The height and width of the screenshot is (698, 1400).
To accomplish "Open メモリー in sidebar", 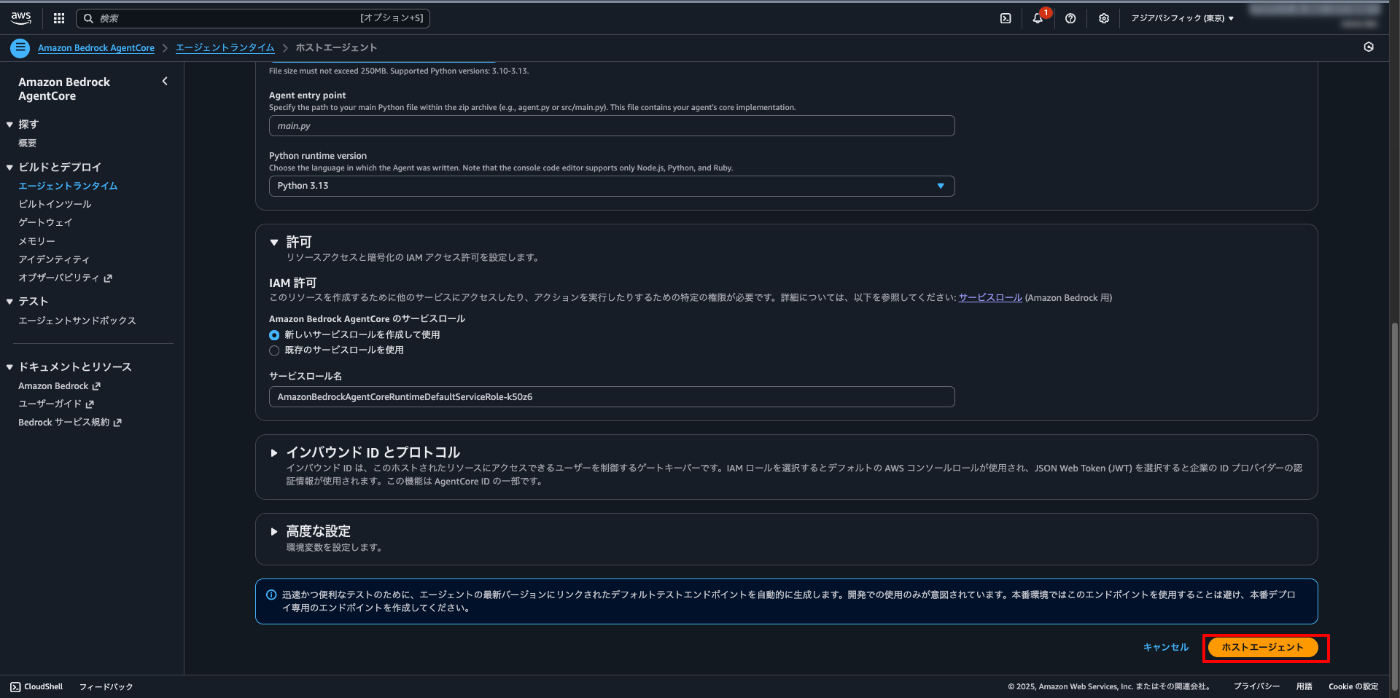I will (37, 241).
